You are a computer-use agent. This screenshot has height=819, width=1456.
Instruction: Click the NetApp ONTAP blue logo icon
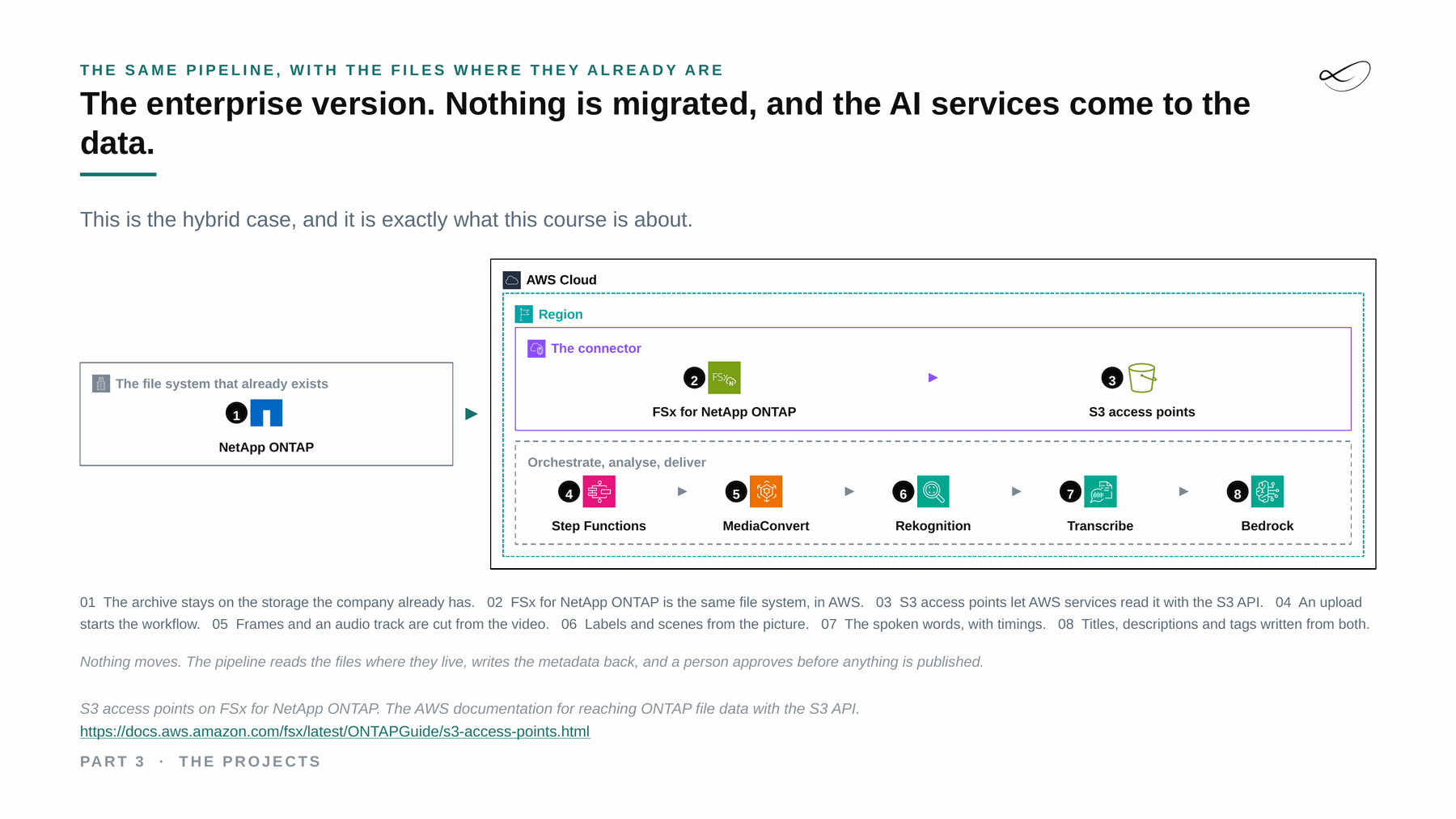(266, 413)
